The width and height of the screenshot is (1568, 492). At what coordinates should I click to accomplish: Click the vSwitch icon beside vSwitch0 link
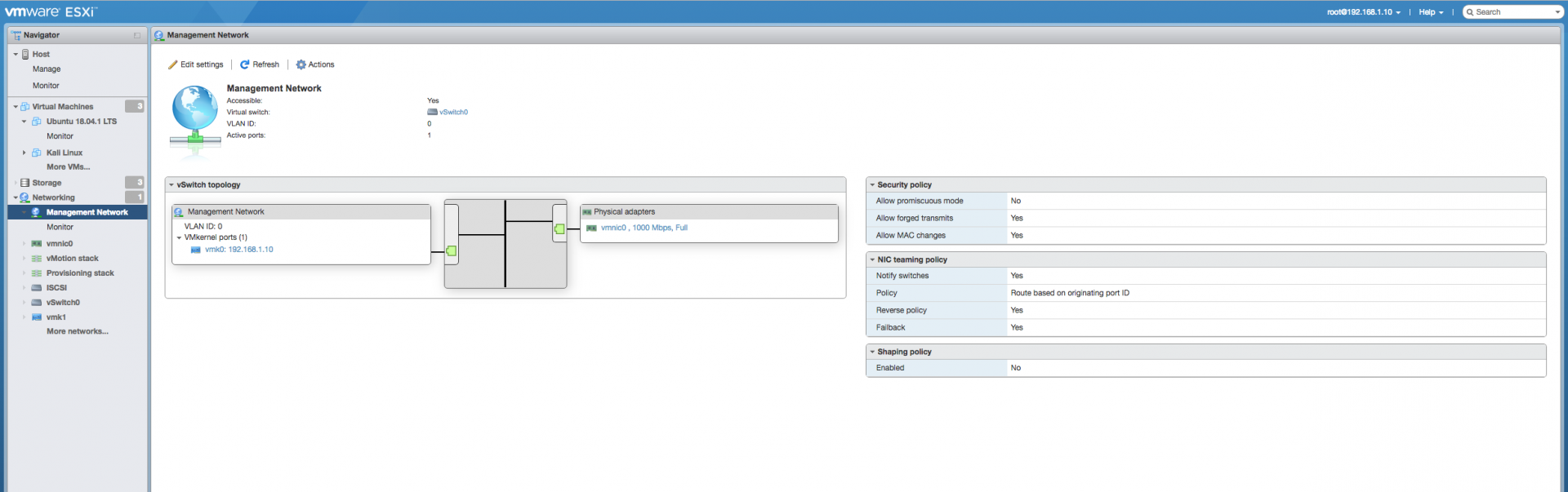(x=433, y=112)
